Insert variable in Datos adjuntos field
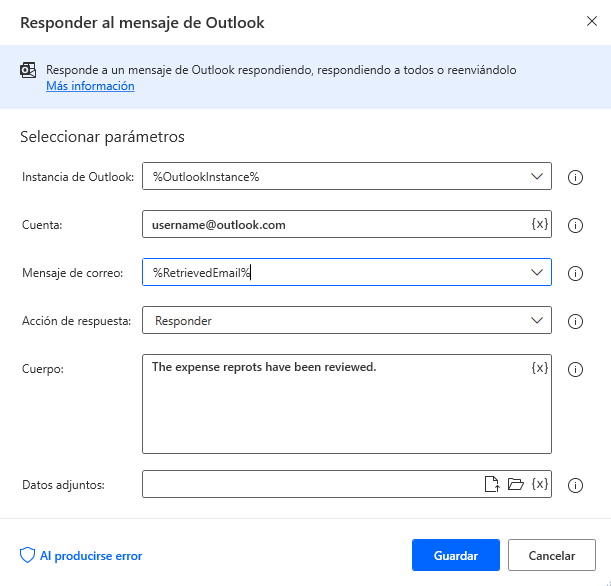This screenshot has height=586, width=611. click(x=540, y=484)
